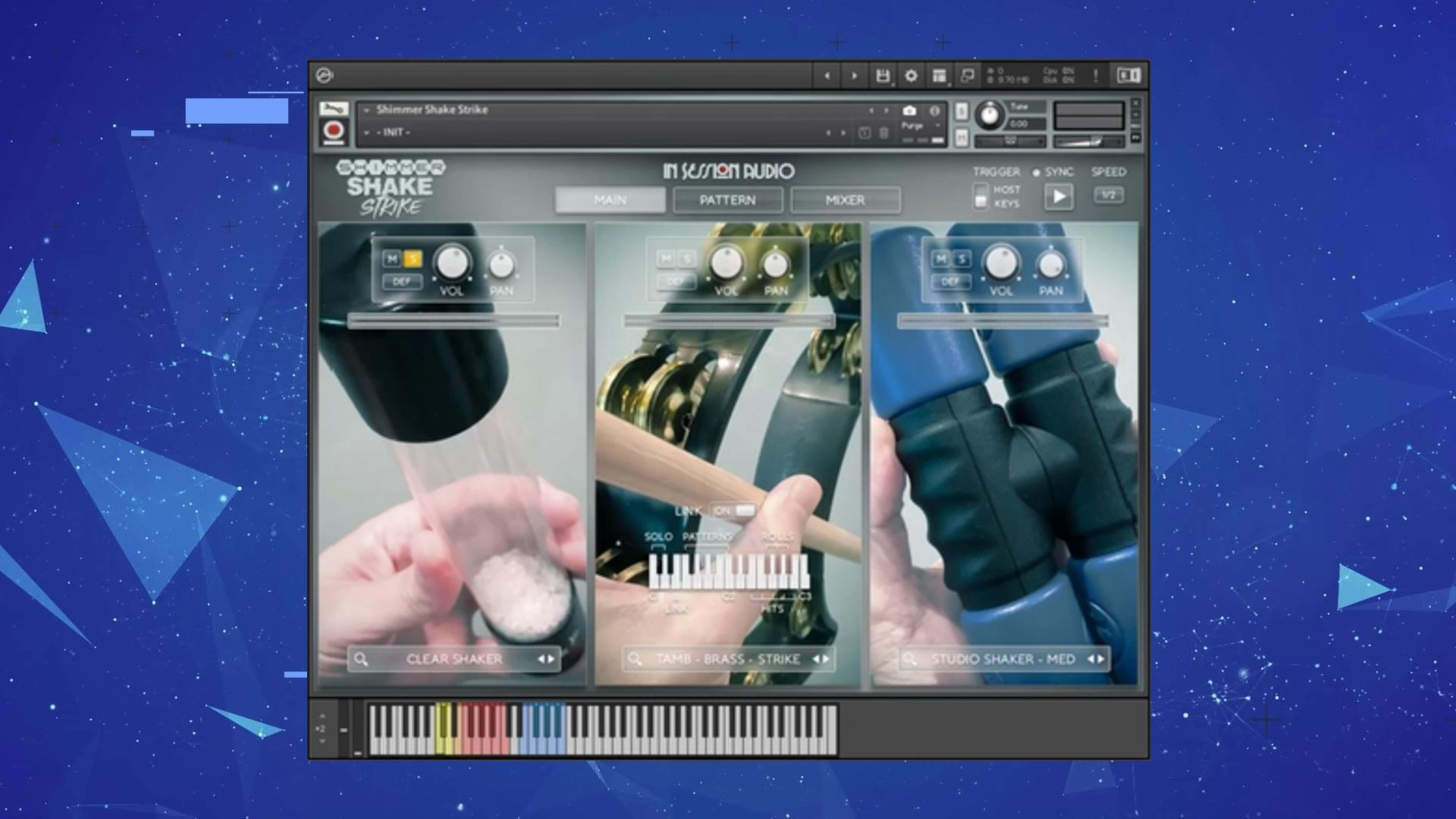Screen dimensions: 1456x819
Task: Switch to the MAIN tab
Action: 610,200
